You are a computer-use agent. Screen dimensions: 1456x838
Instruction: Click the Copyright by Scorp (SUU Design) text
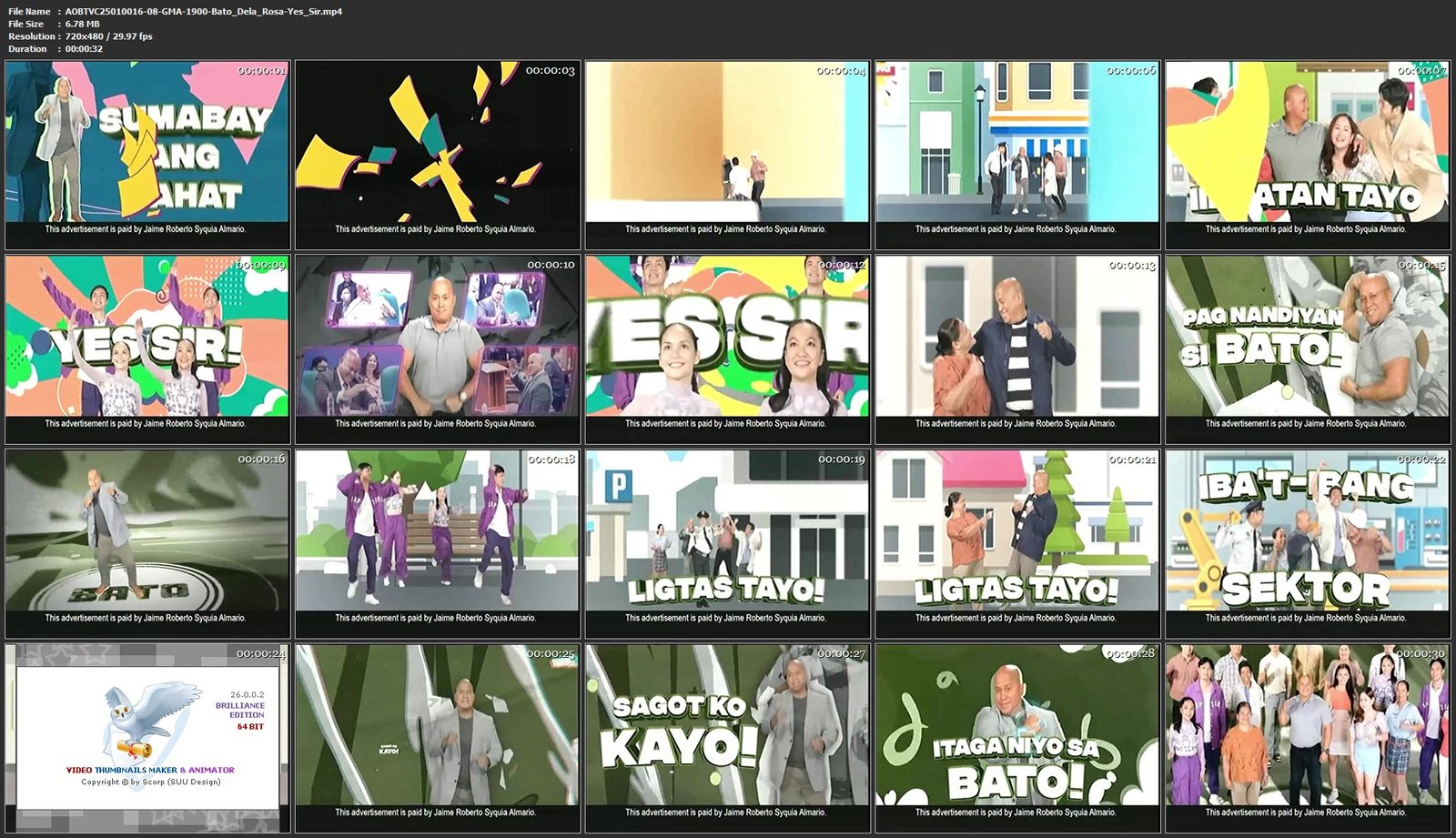(x=150, y=782)
